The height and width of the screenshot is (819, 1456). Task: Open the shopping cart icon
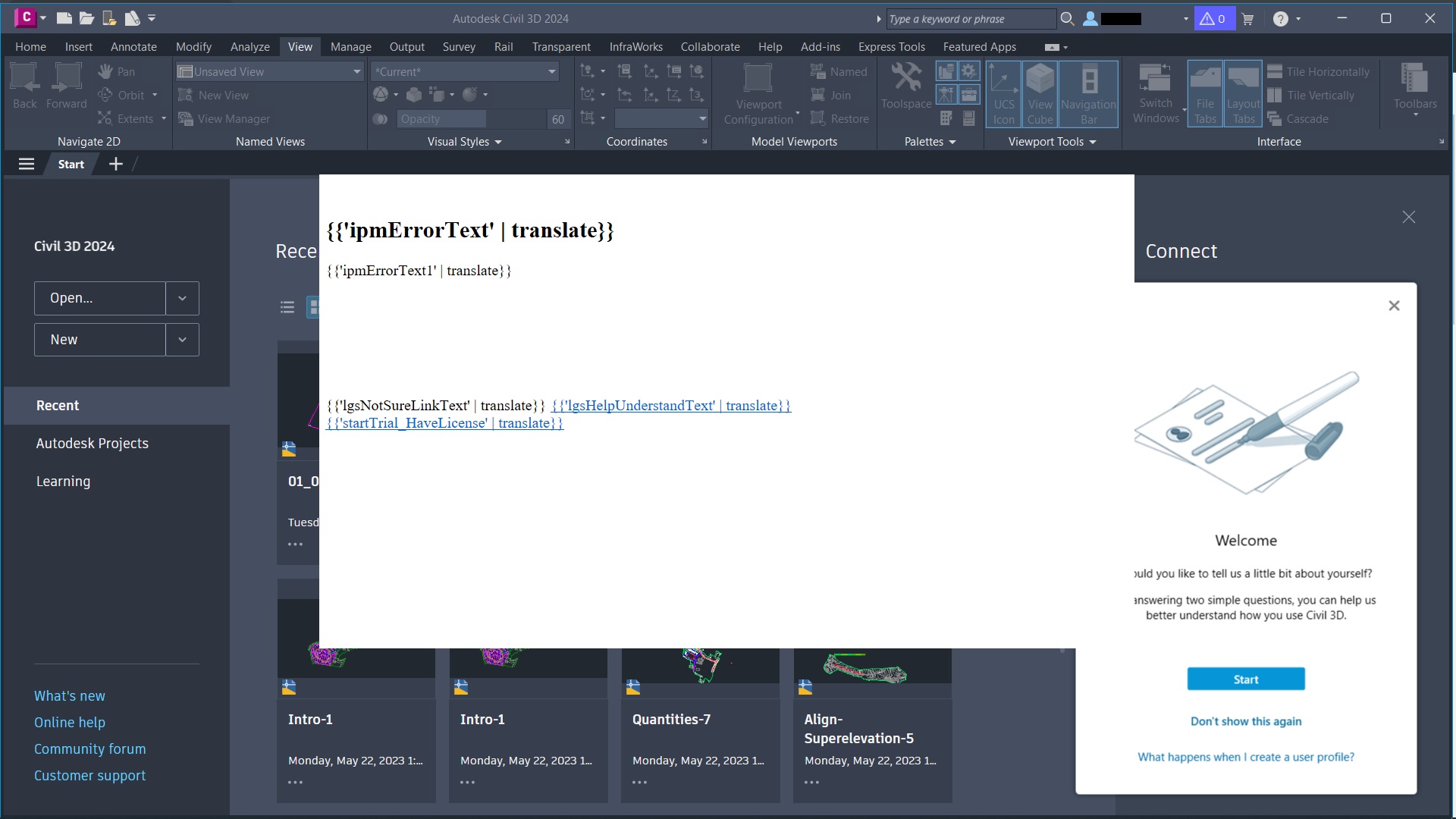click(1247, 19)
